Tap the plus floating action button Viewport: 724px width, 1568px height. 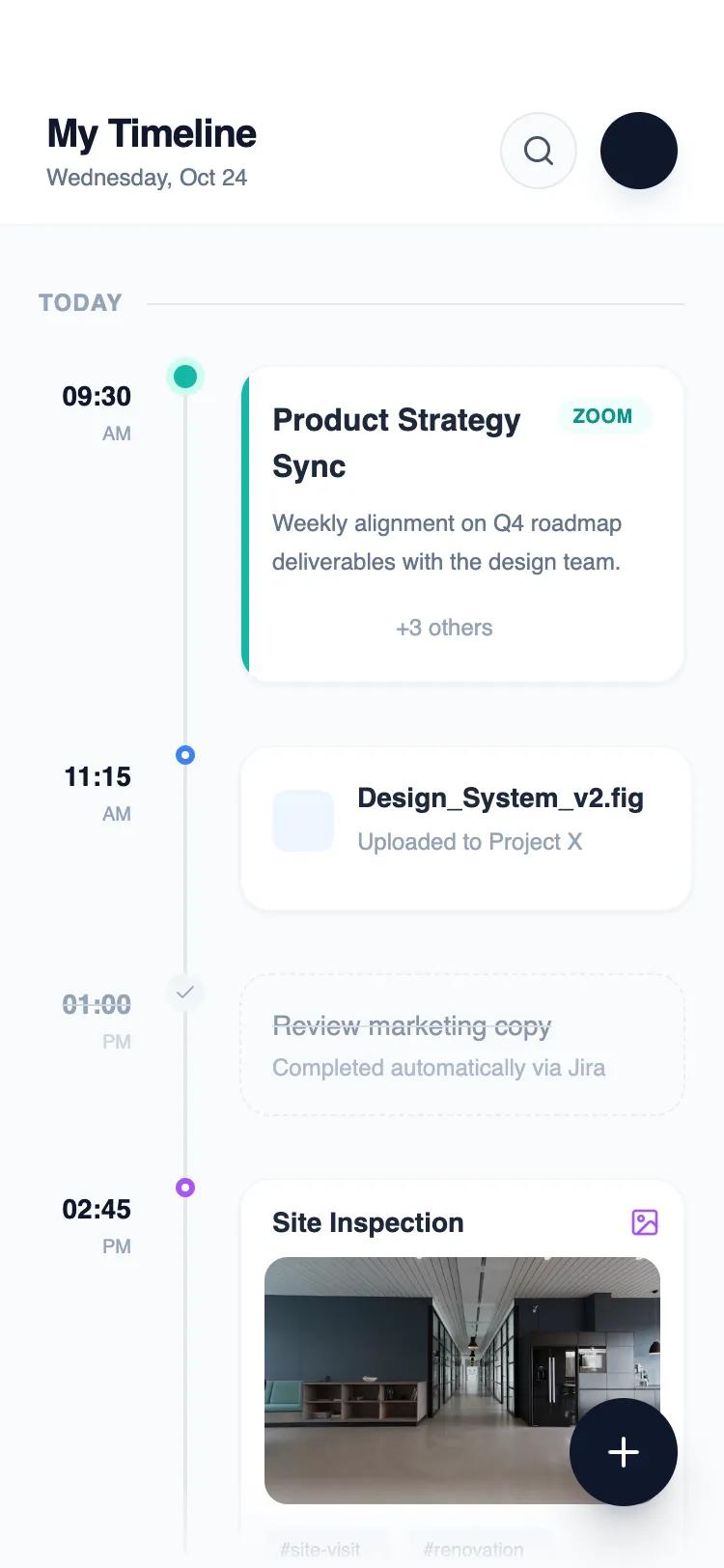click(x=623, y=1452)
